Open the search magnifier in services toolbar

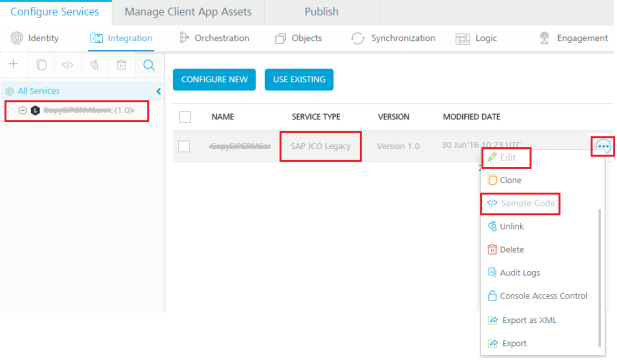pyautogui.click(x=149, y=65)
